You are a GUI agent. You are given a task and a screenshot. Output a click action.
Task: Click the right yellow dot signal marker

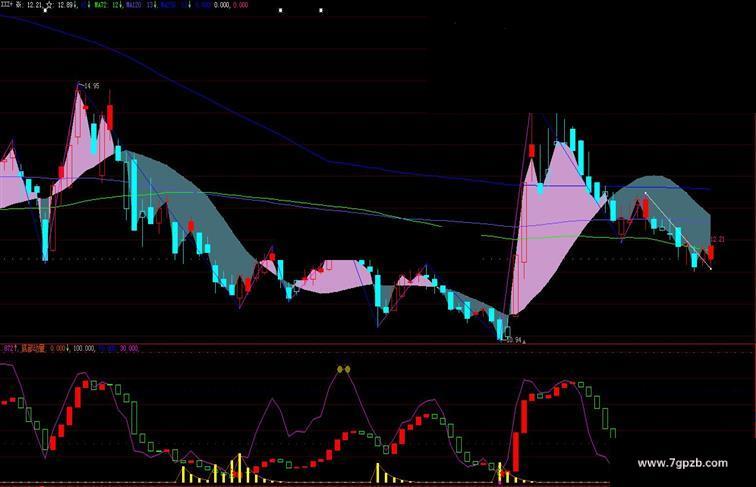coord(347,369)
